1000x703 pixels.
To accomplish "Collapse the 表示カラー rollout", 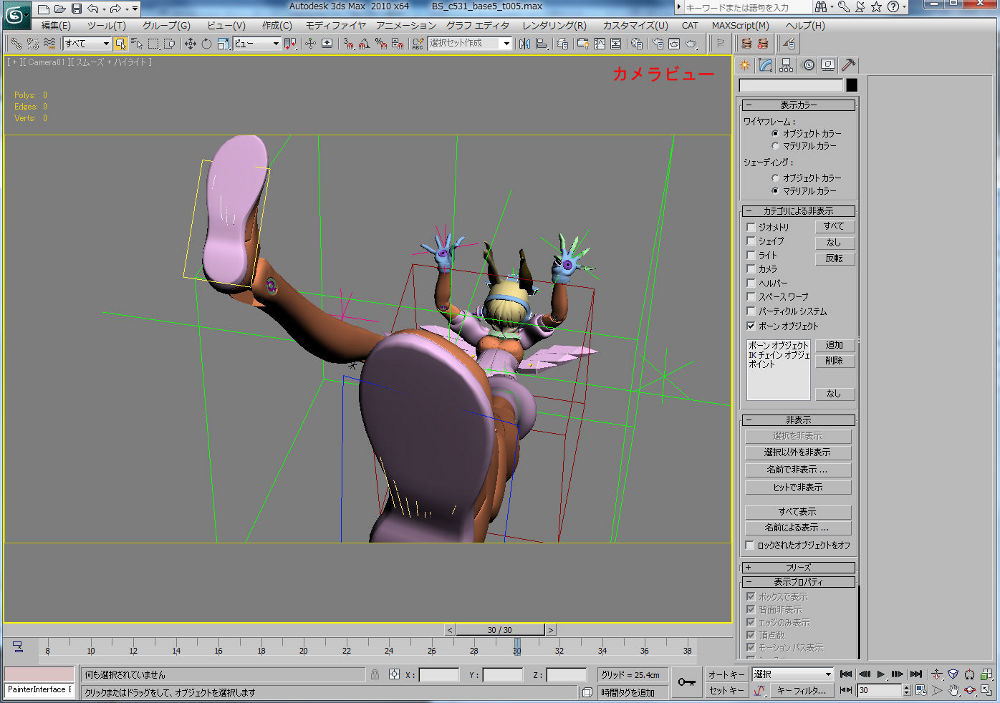I will point(798,105).
